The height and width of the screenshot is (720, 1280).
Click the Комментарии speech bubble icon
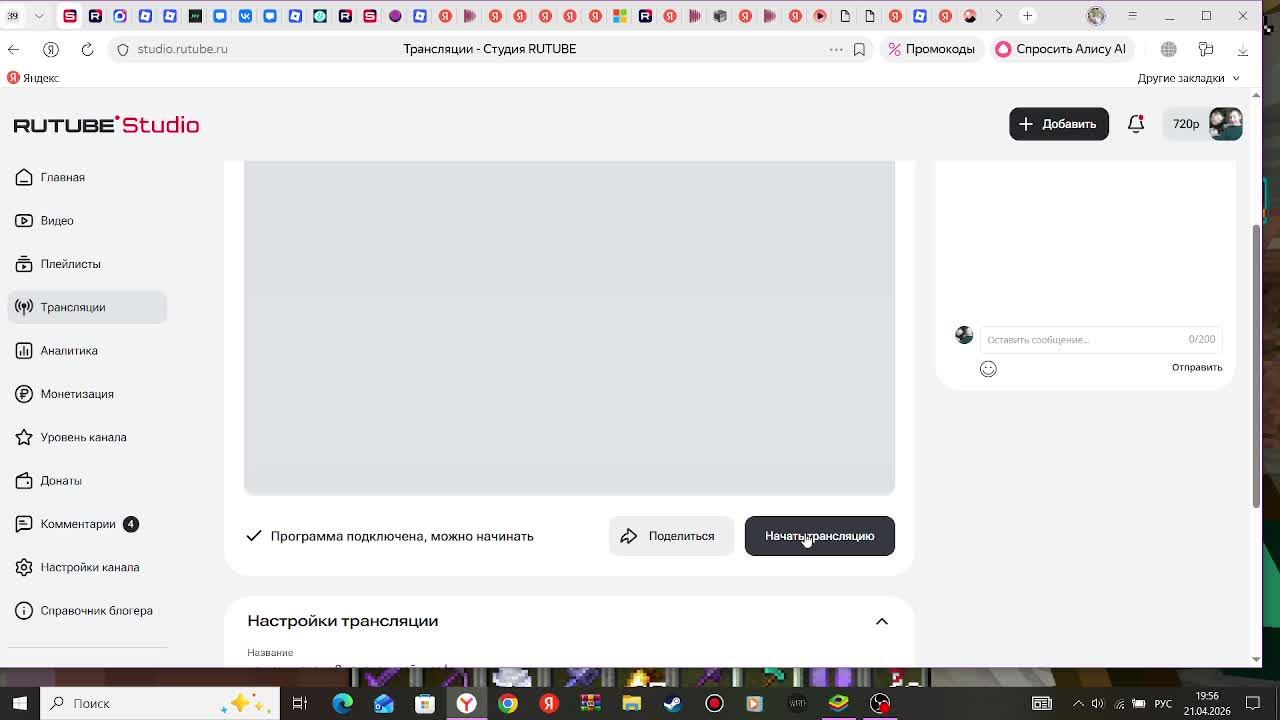(x=24, y=524)
